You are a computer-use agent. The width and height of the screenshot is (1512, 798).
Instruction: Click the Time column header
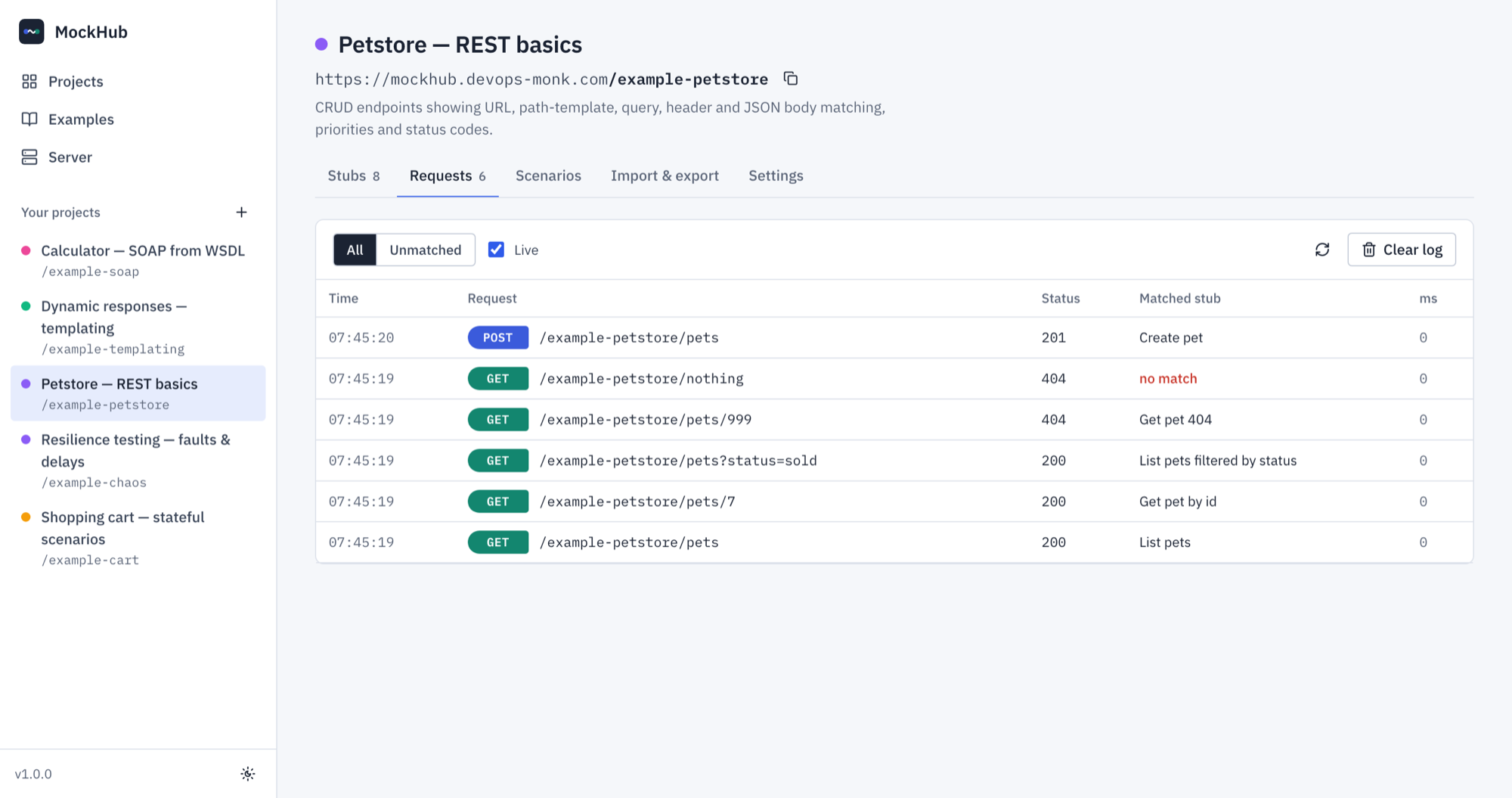(x=343, y=298)
